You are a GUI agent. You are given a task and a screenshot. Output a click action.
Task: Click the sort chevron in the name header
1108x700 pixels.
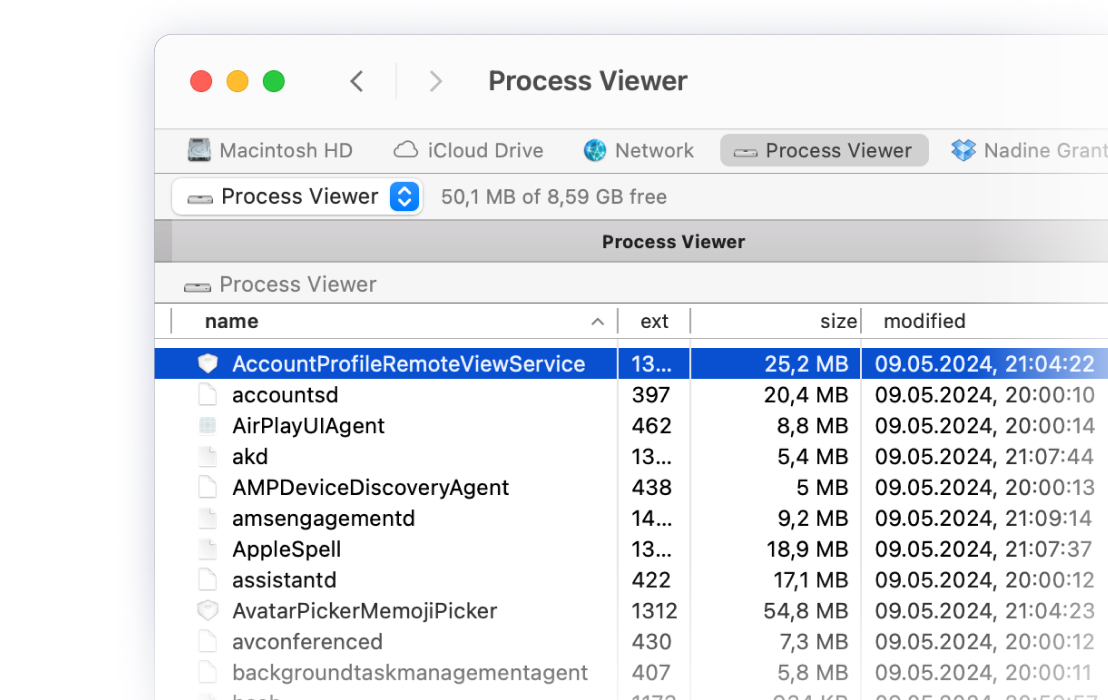[597, 321]
